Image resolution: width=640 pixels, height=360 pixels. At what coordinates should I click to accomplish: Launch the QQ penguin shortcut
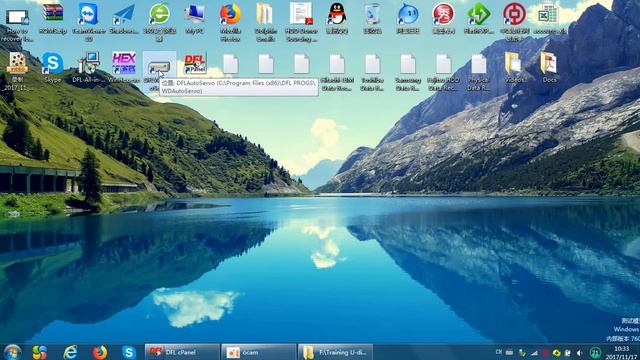[337, 18]
